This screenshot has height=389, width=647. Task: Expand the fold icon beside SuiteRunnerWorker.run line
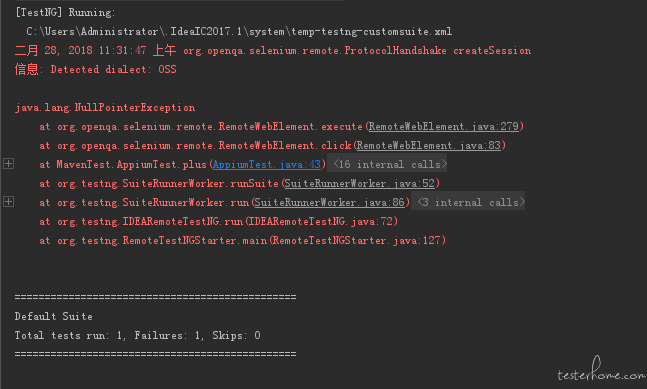(8, 202)
